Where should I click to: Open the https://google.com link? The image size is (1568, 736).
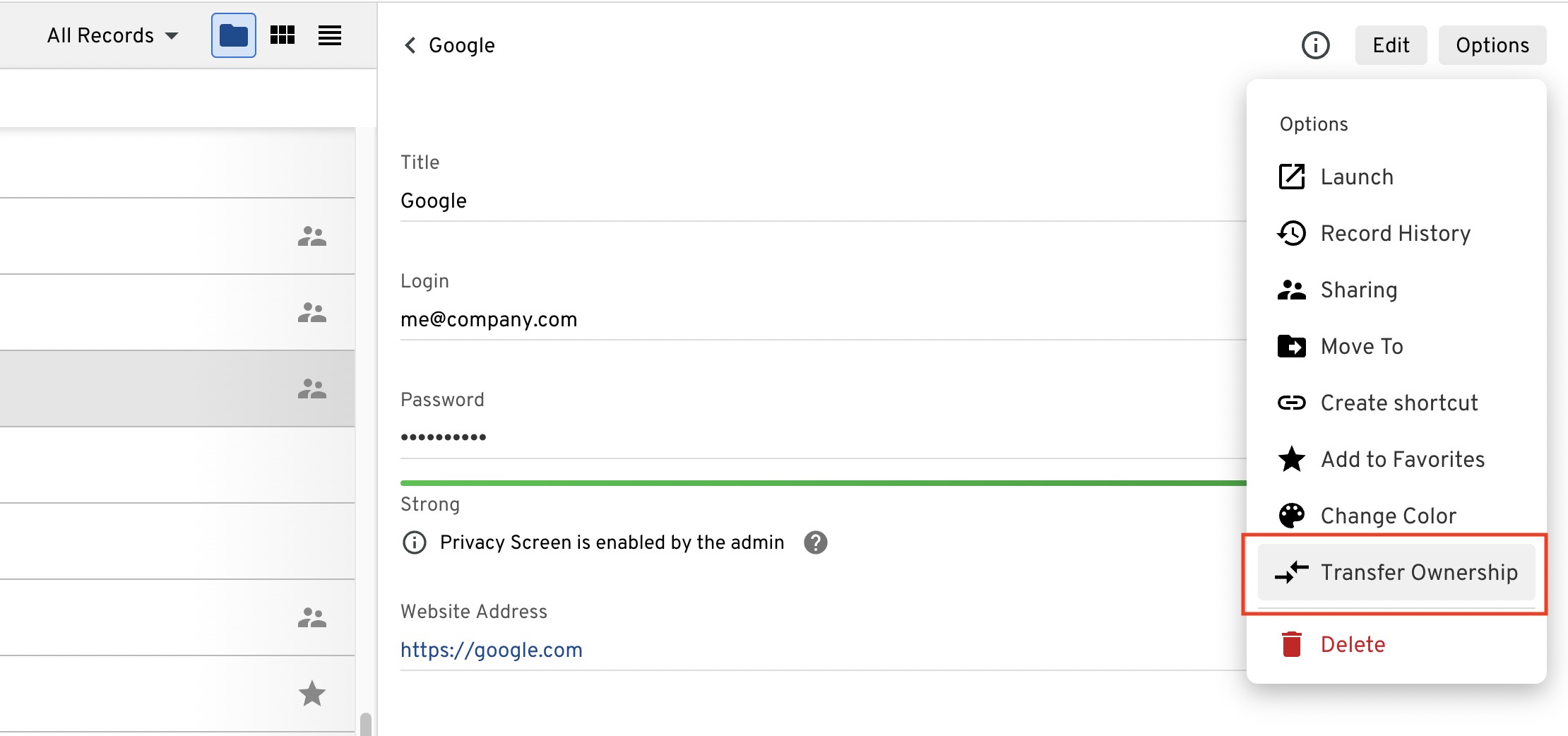tap(492, 650)
